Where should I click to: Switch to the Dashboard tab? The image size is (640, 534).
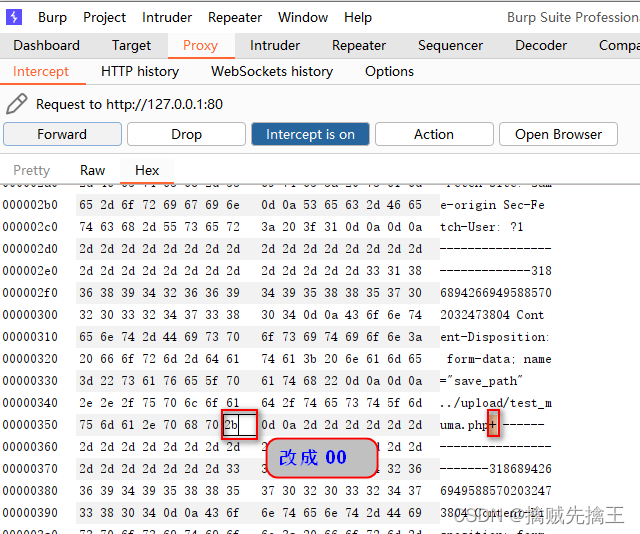47,45
